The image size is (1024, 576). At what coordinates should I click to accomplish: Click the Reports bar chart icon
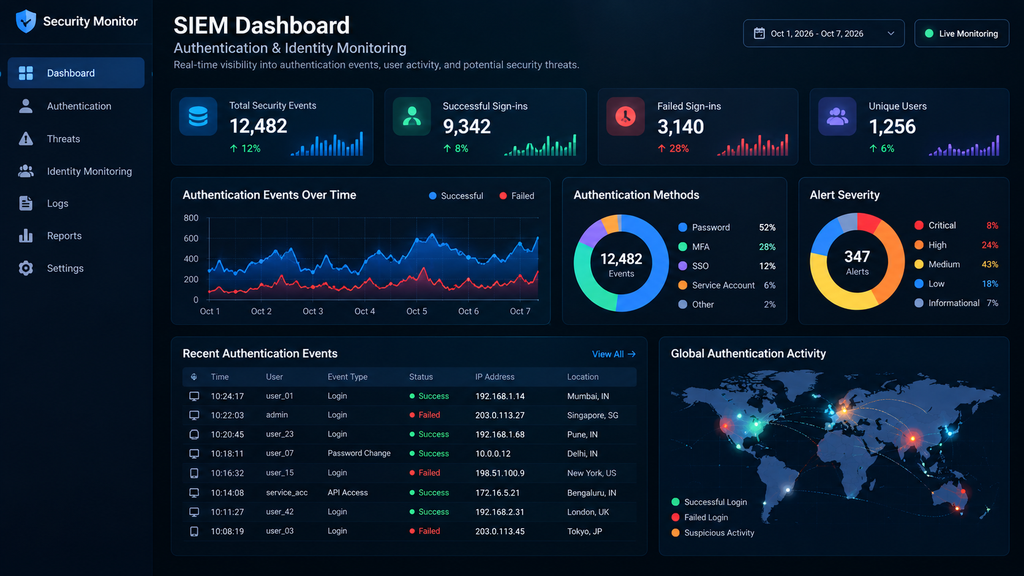pyautogui.click(x=25, y=236)
